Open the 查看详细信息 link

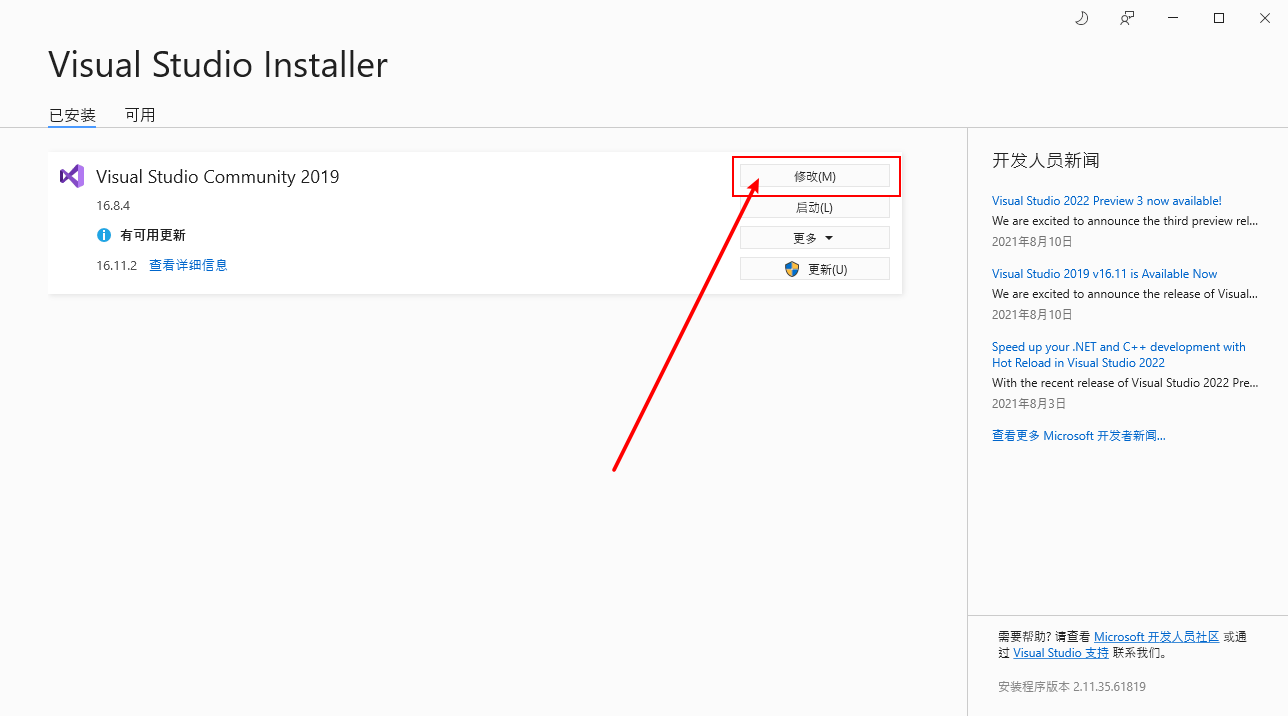(188, 265)
